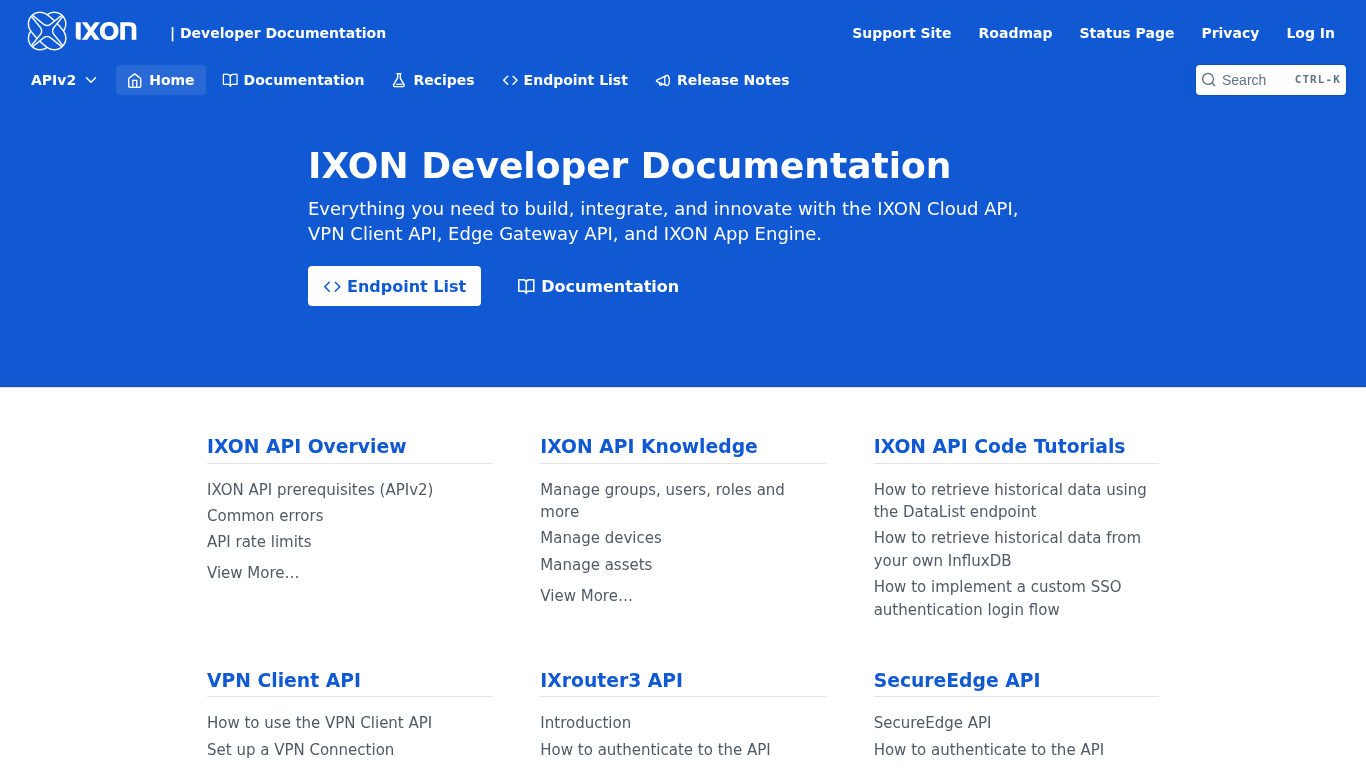Image resolution: width=1366 pixels, height=768 pixels.
Task: Open SecureEdge How to authenticate to the API
Action: [x=989, y=750]
